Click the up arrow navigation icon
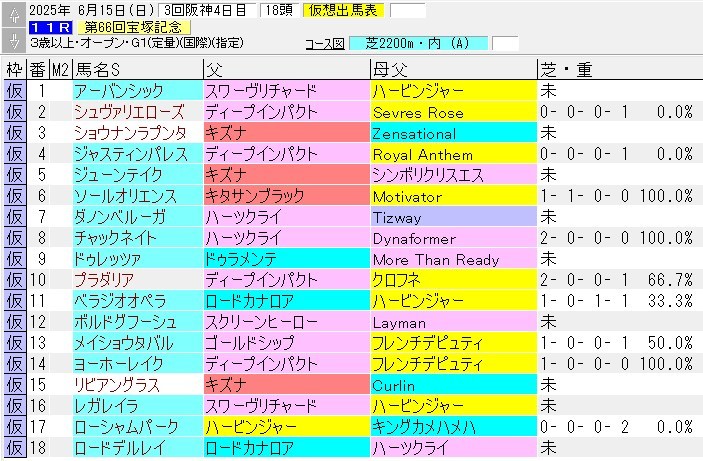Image resolution: width=703 pixels, height=461 pixels. 14,15
